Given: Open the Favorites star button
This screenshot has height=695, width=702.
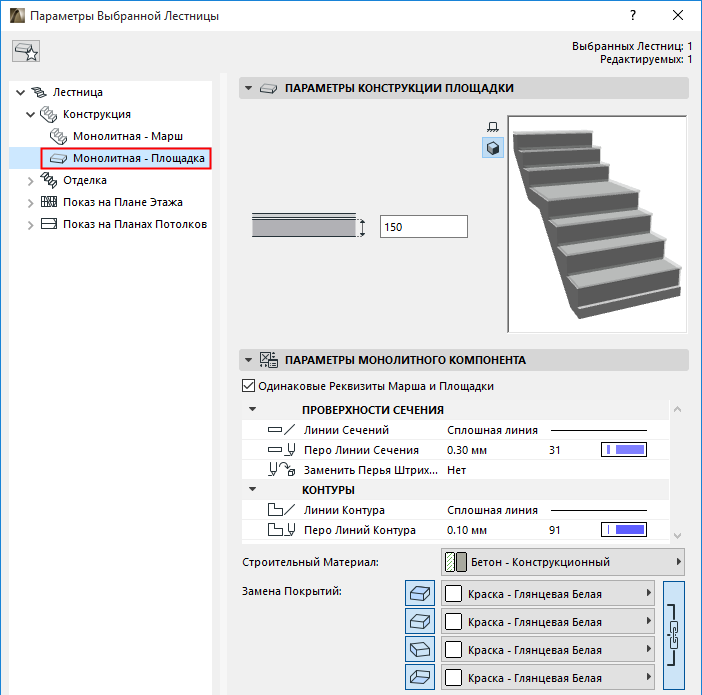Looking at the screenshot, I should tap(26, 51).
